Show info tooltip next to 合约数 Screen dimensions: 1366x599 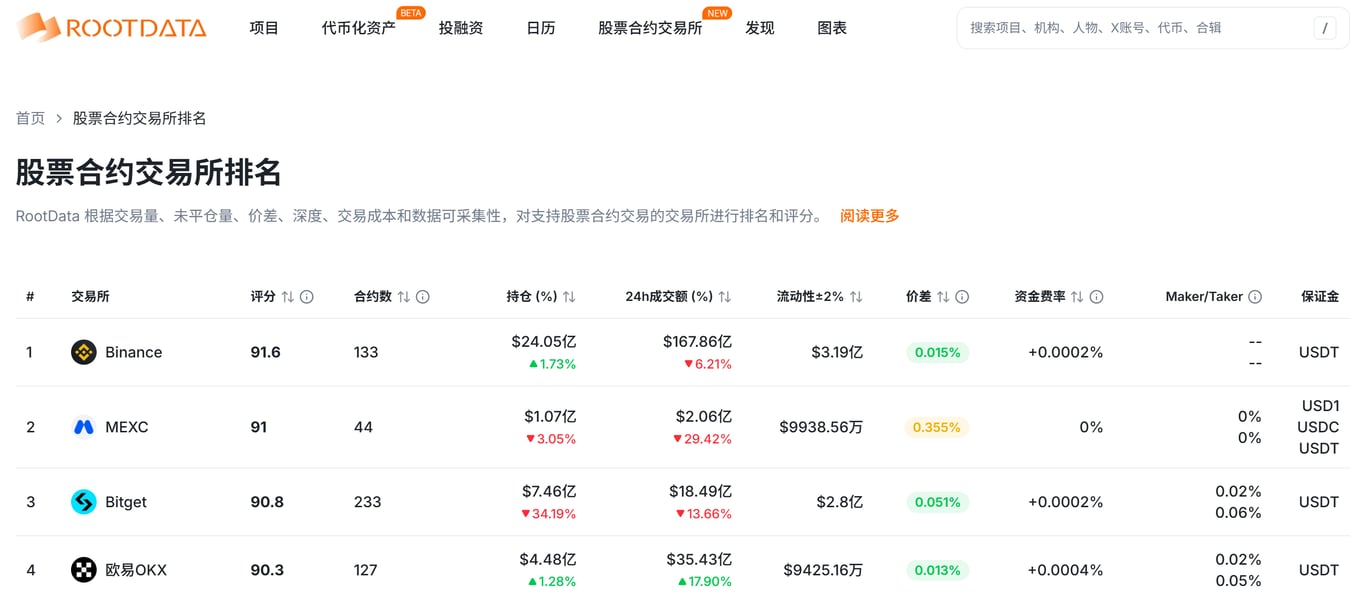tap(423, 297)
